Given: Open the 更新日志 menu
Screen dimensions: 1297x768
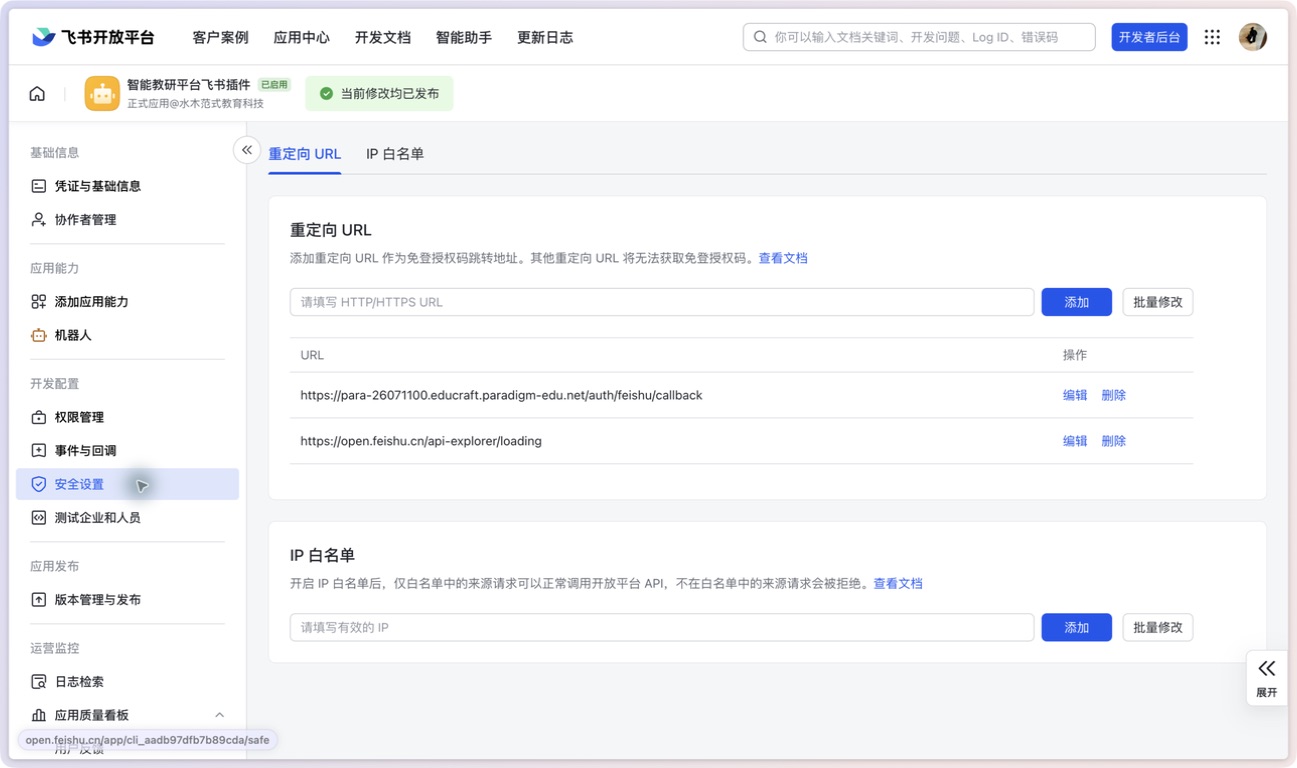Looking at the screenshot, I should [x=544, y=37].
